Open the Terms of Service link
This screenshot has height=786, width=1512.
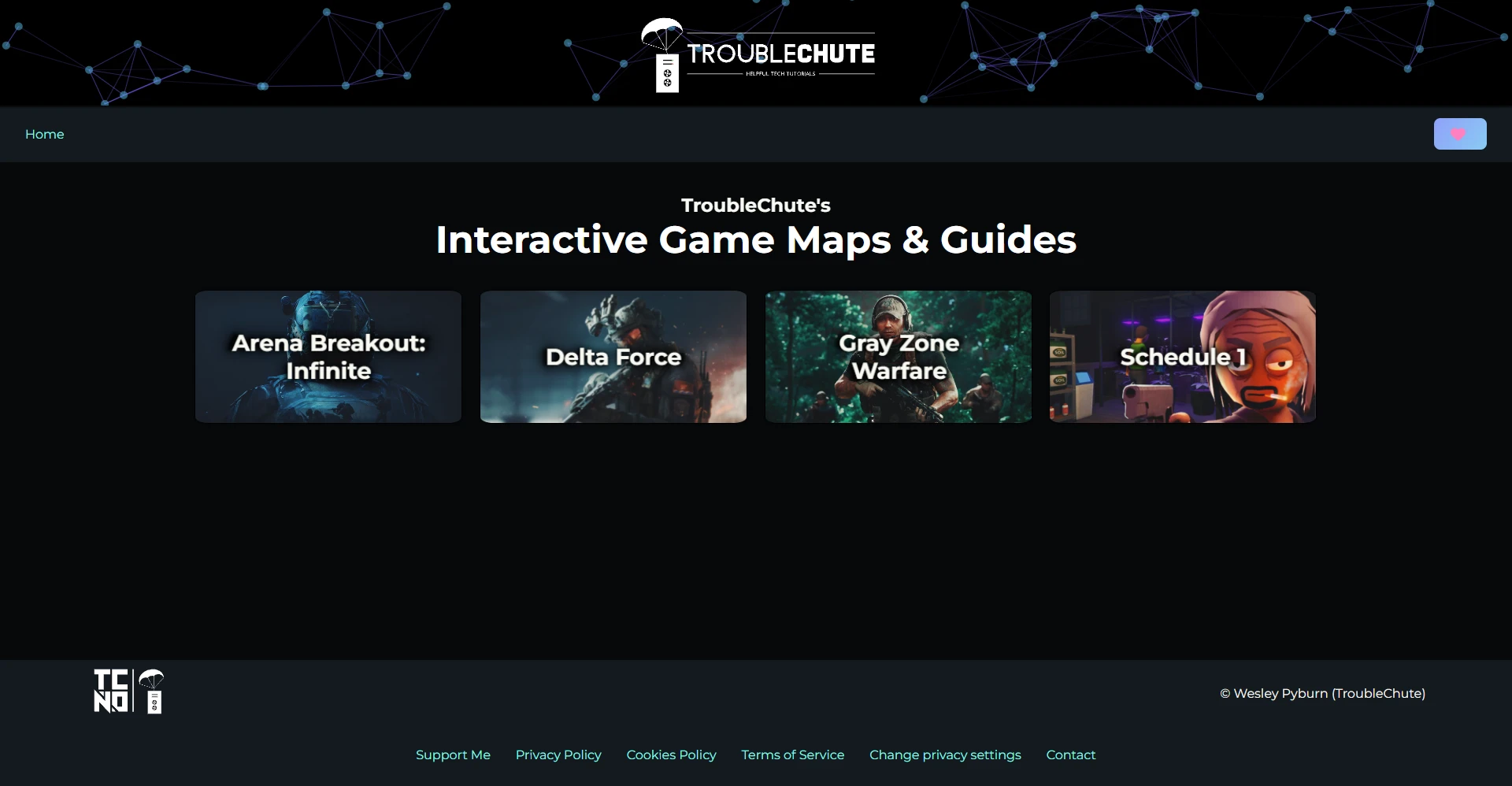(x=793, y=755)
